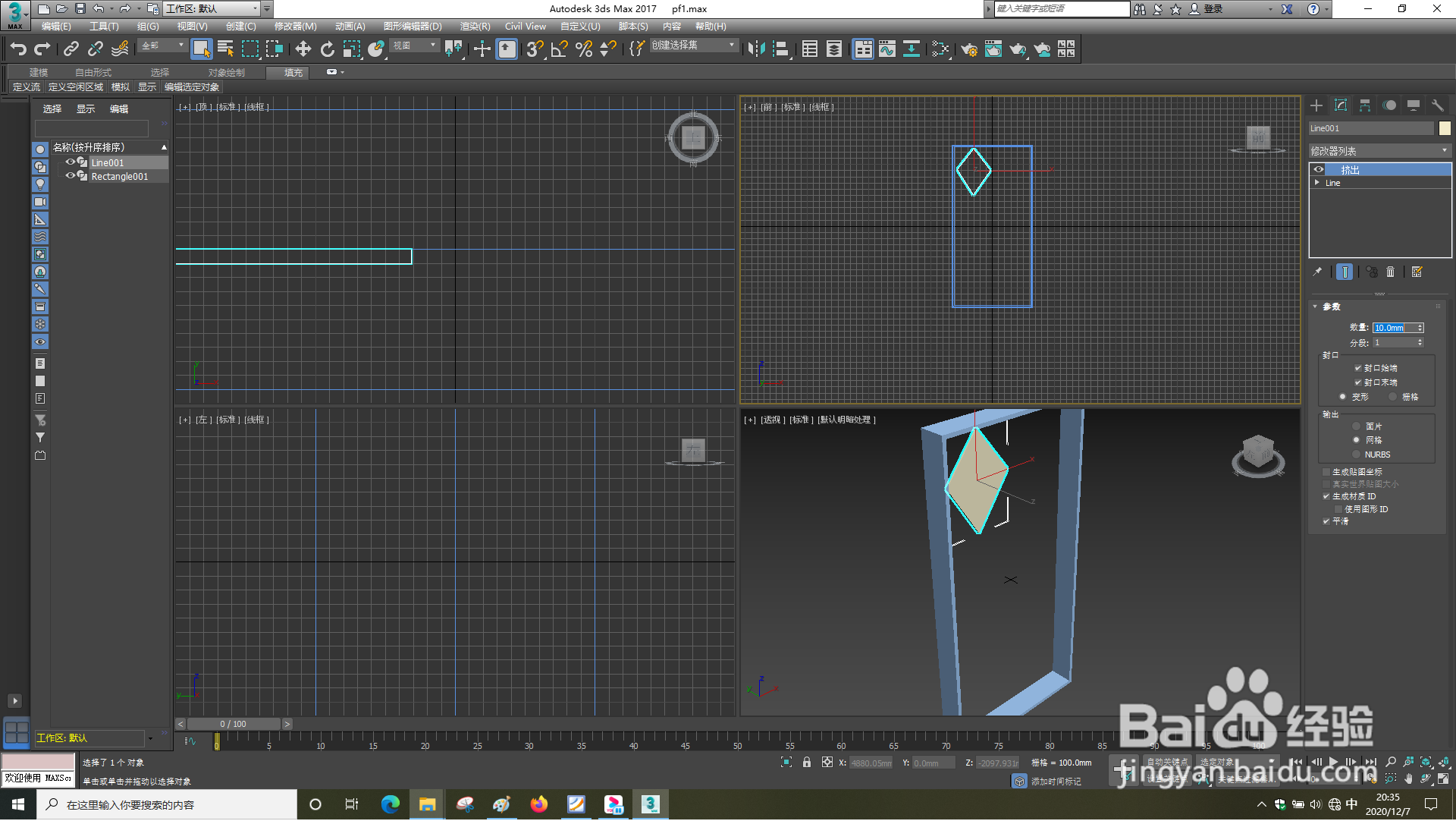This screenshot has height=821, width=1456.
Task: Remove modifier with trash can icon
Action: coord(1390,272)
